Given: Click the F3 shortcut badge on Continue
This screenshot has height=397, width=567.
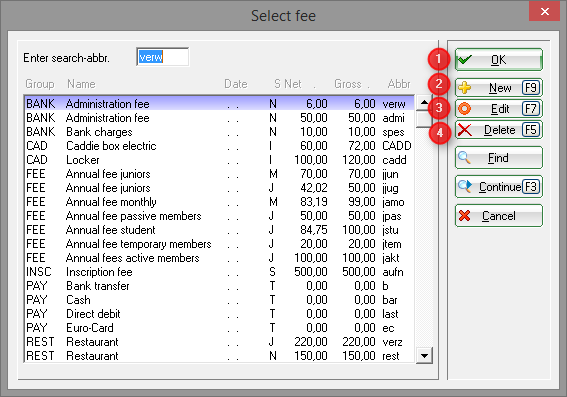Looking at the screenshot, I should (531, 187).
